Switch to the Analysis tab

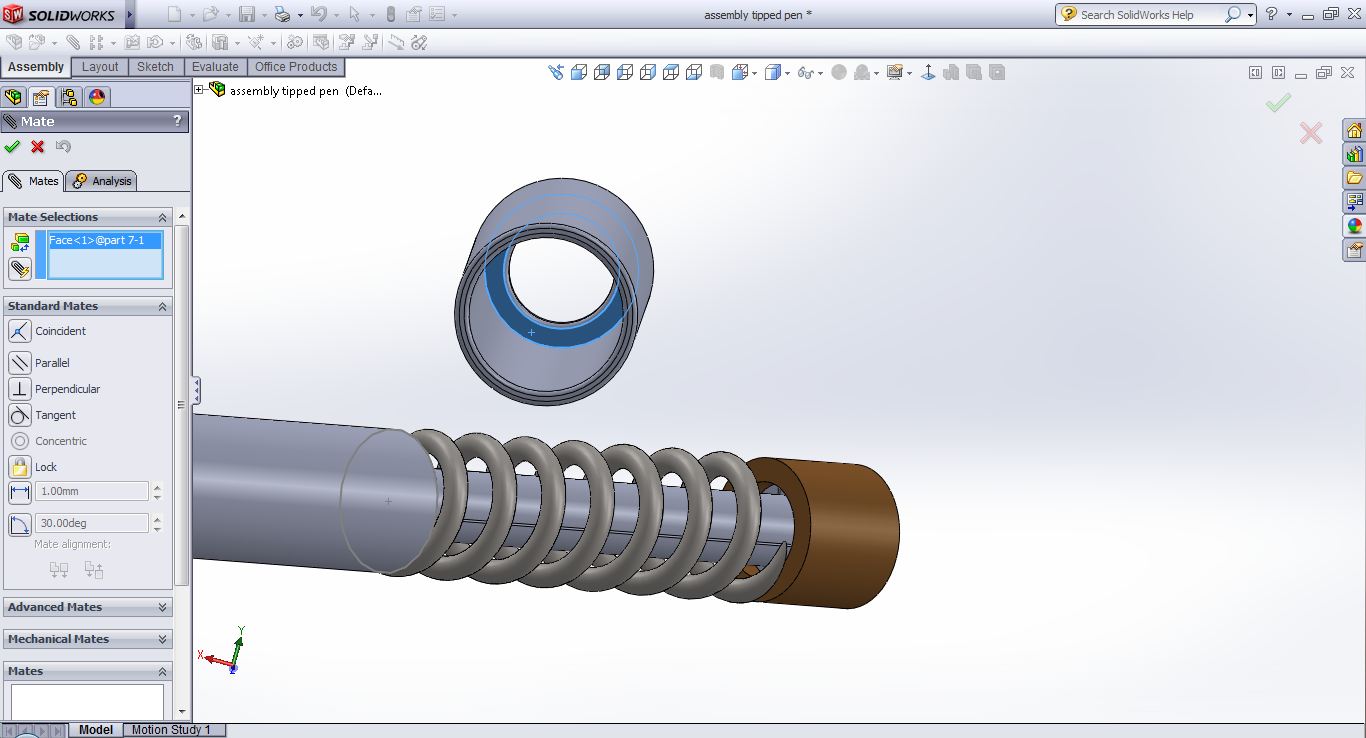coord(102,181)
